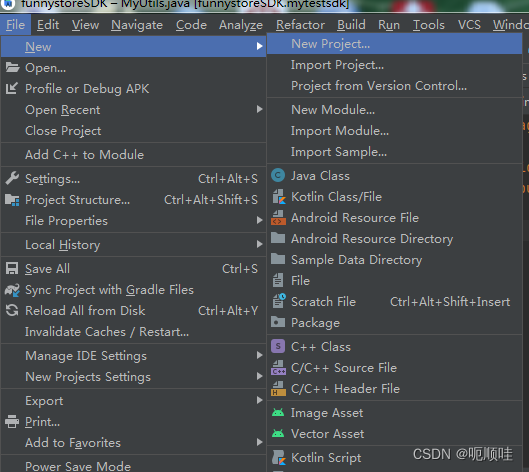The height and width of the screenshot is (472, 529).
Task: Choose Import Project... entry
Action: (394, 64)
